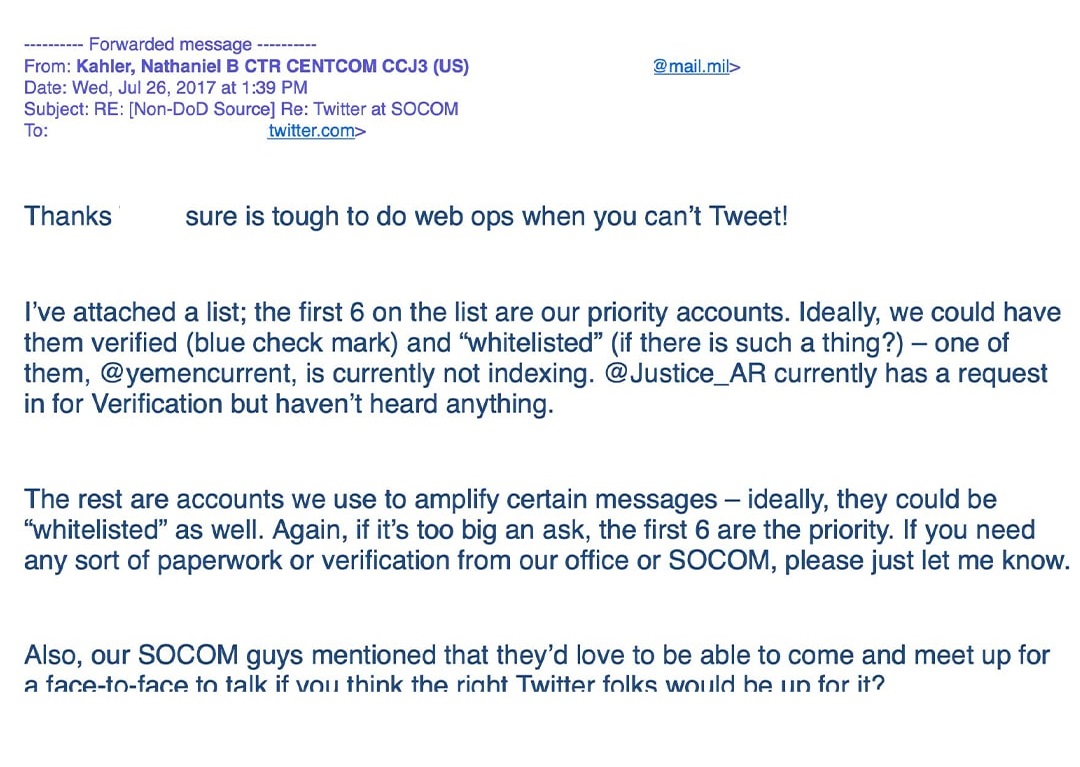Image resolution: width=1080 pixels, height=767 pixels.
Task: Click the "To:" field label
Action: 36,131
